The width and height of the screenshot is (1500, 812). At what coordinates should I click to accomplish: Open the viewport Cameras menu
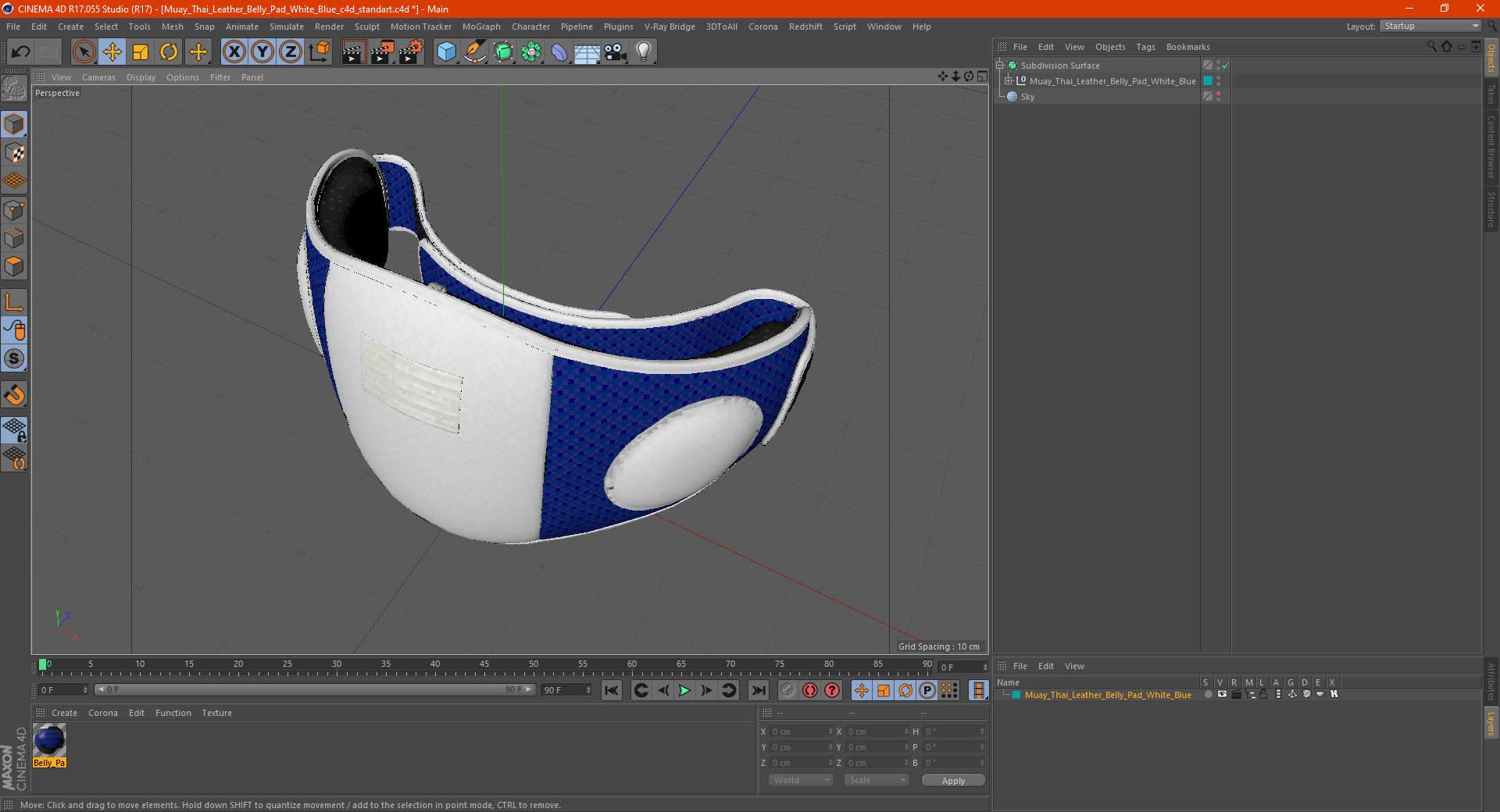pos(98,77)
